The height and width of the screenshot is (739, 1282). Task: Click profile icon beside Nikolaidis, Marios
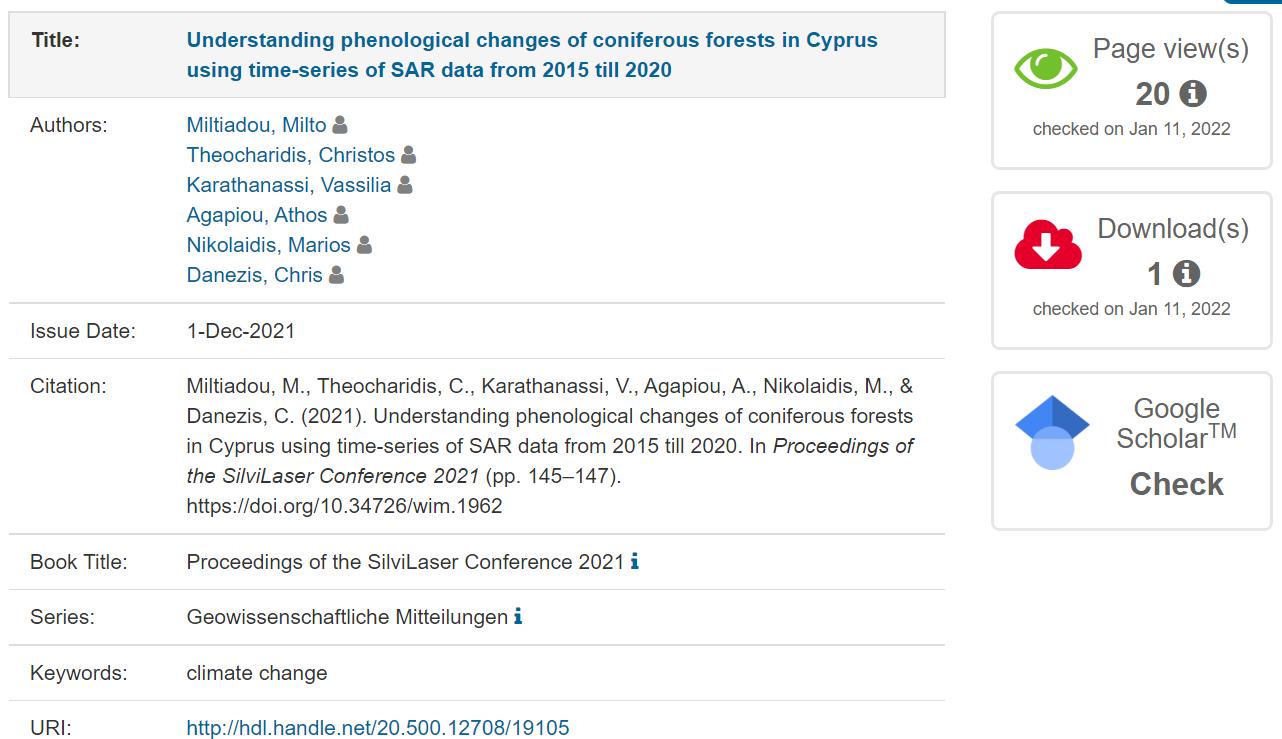[364, 245]
